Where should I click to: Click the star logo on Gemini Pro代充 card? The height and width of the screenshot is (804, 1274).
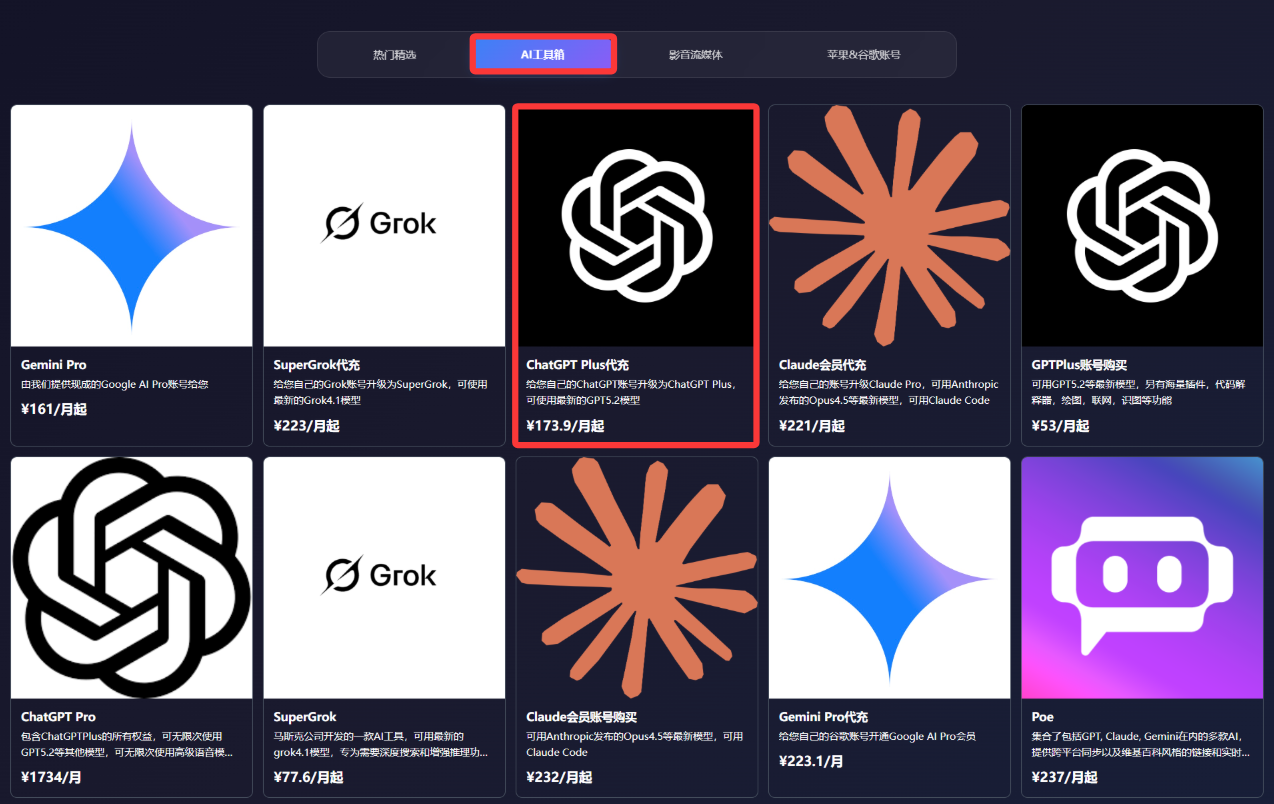[889, 576]
